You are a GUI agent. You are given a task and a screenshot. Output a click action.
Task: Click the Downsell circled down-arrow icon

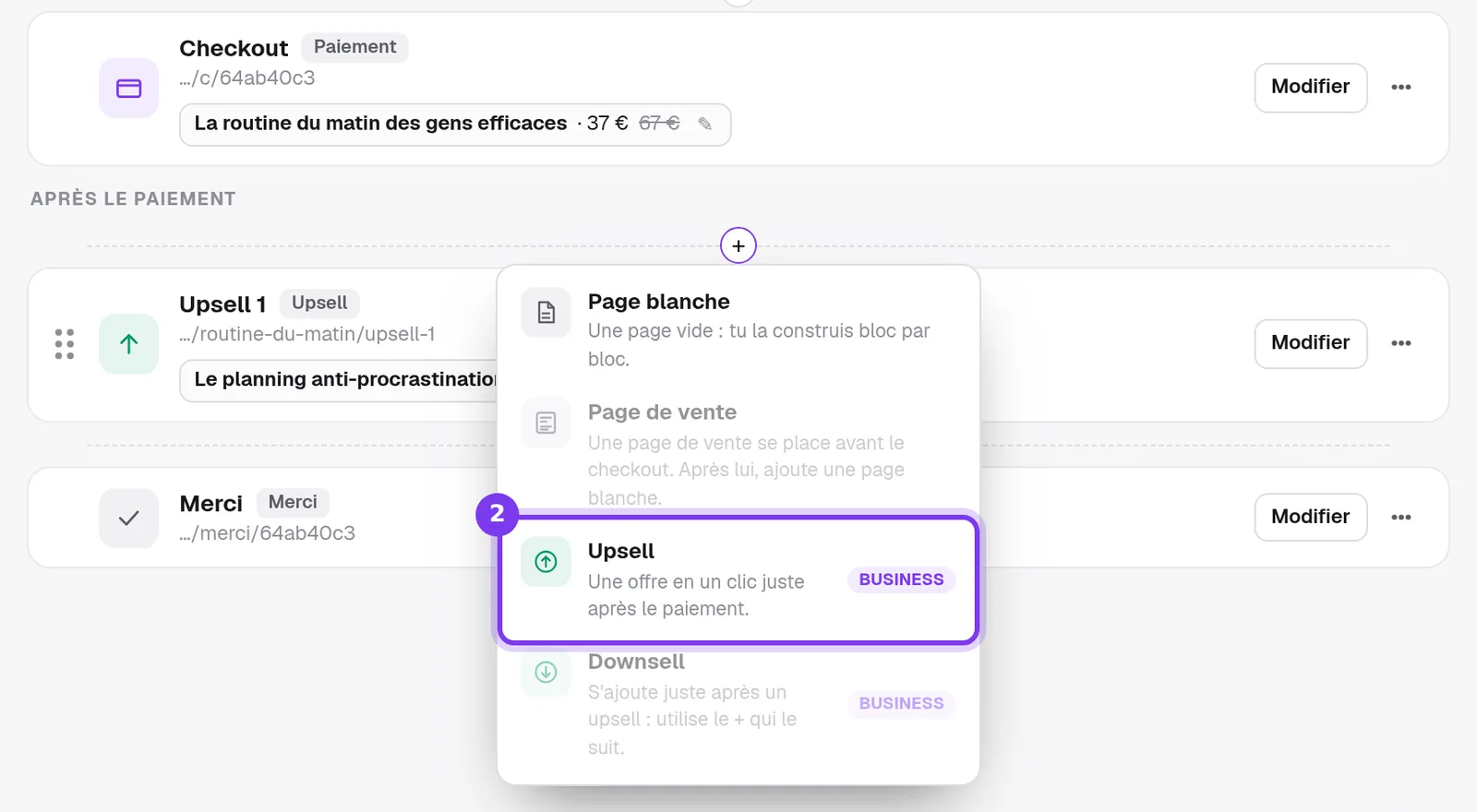[546, 673]
